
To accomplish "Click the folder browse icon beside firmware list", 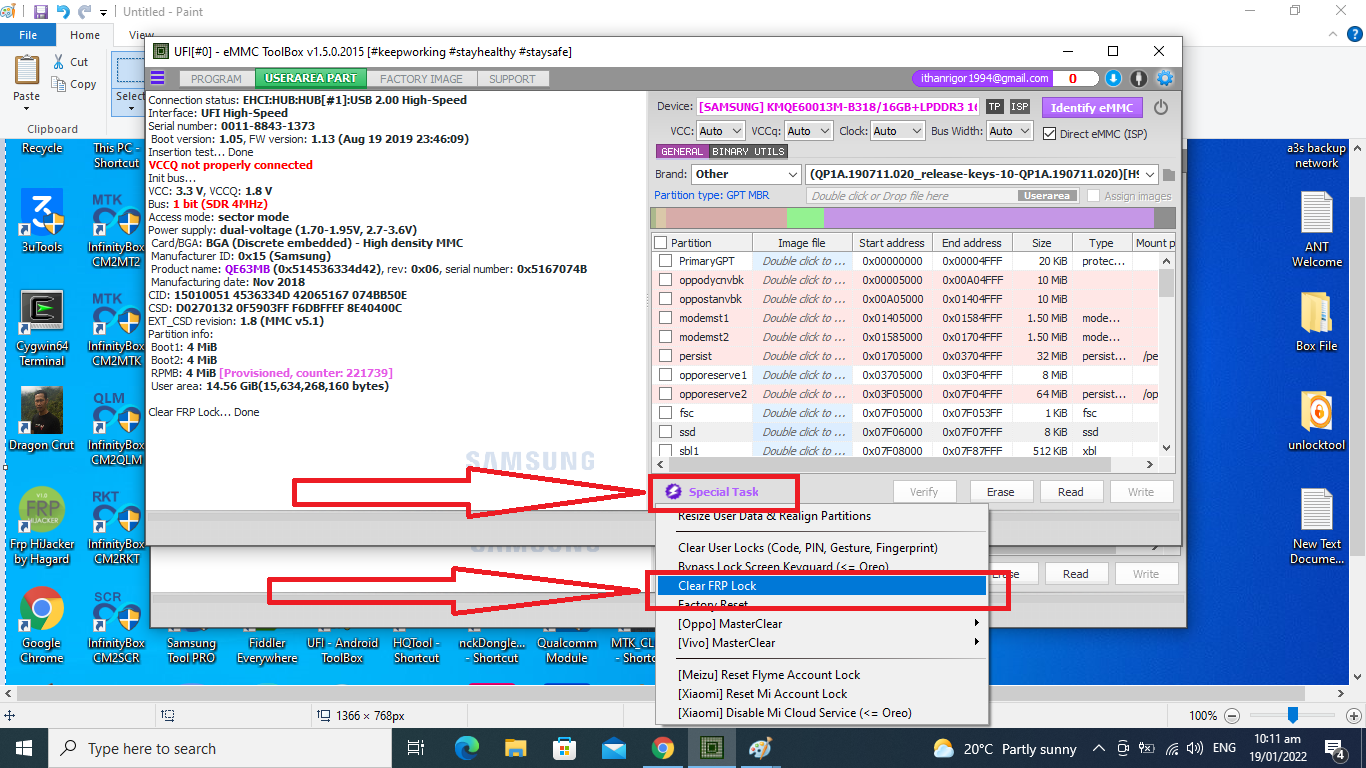I will (1168, 175).
